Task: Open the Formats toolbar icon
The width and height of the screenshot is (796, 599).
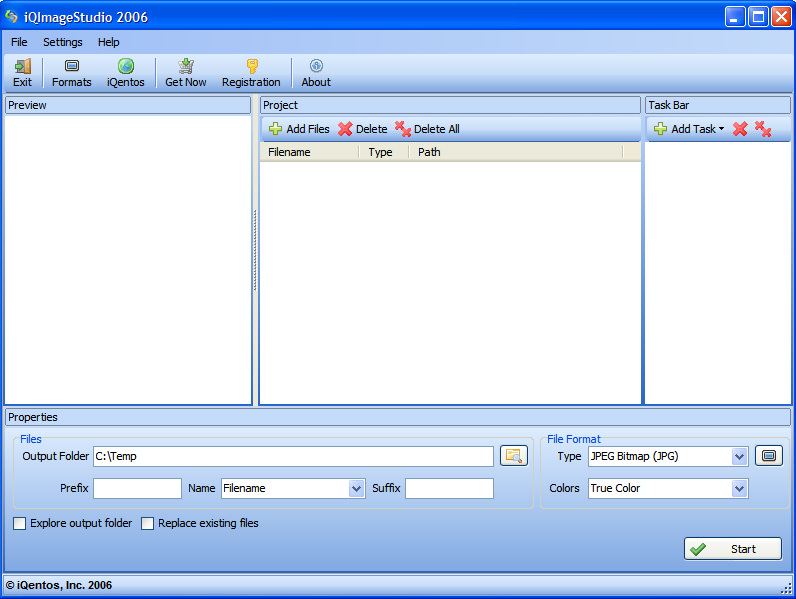Action: [x=72, y=73]
